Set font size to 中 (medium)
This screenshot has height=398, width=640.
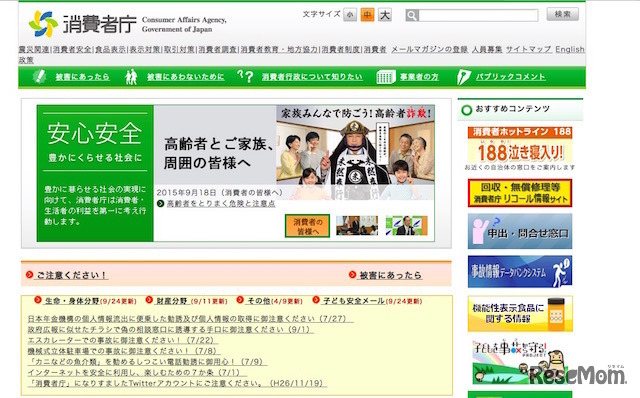pyautogui.click(x=367, y=15)
